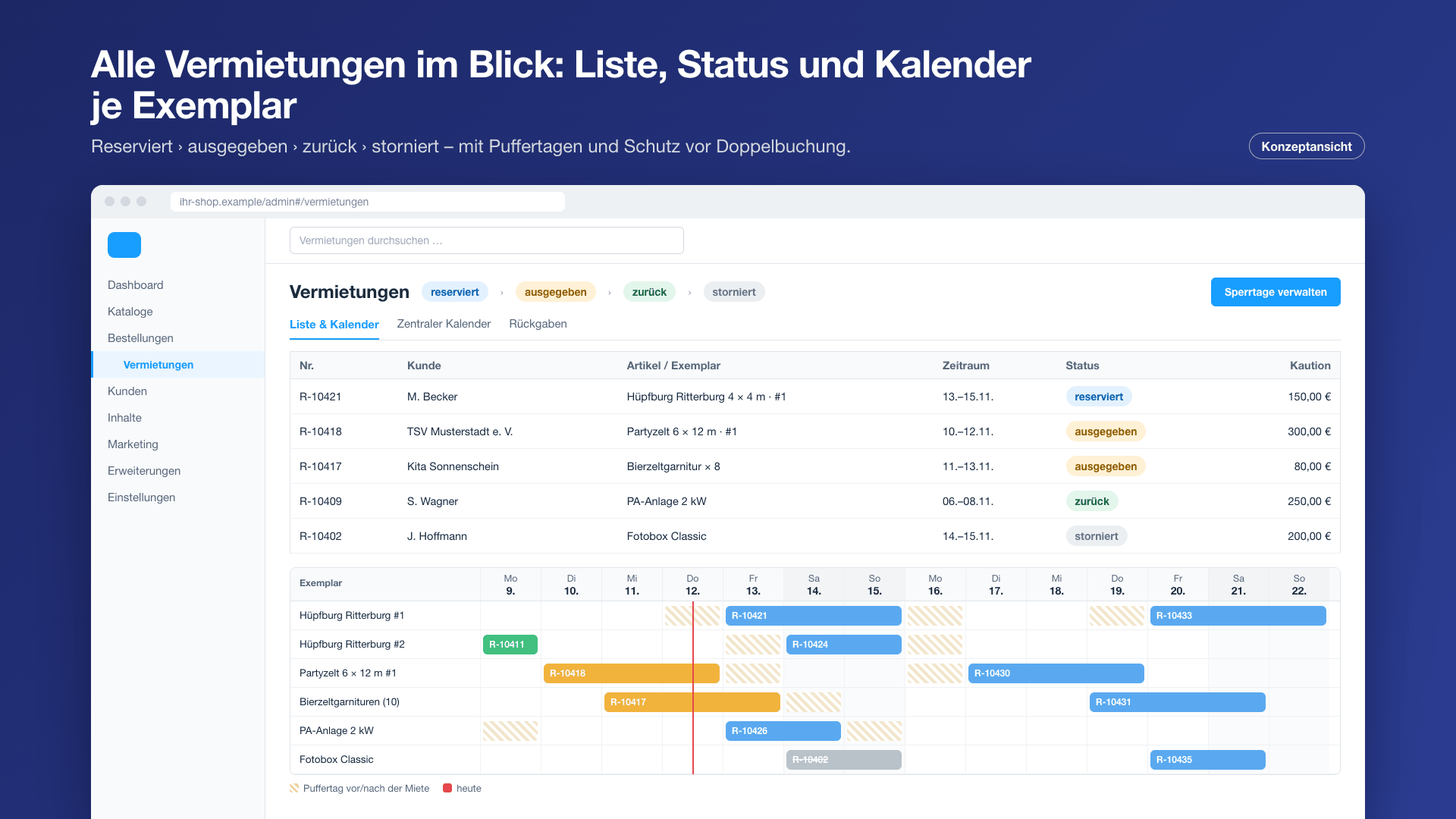Switch to the Liste & Kalender tab
This screenshot has height=819, width=1456.
334,325
